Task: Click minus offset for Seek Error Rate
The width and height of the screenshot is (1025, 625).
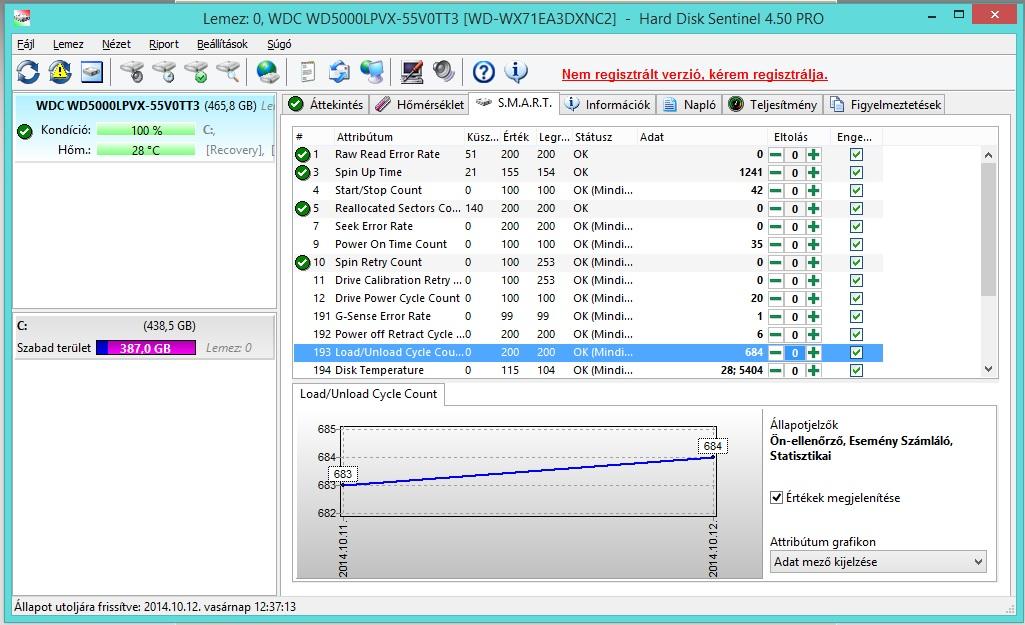Action: pos(775,227)
